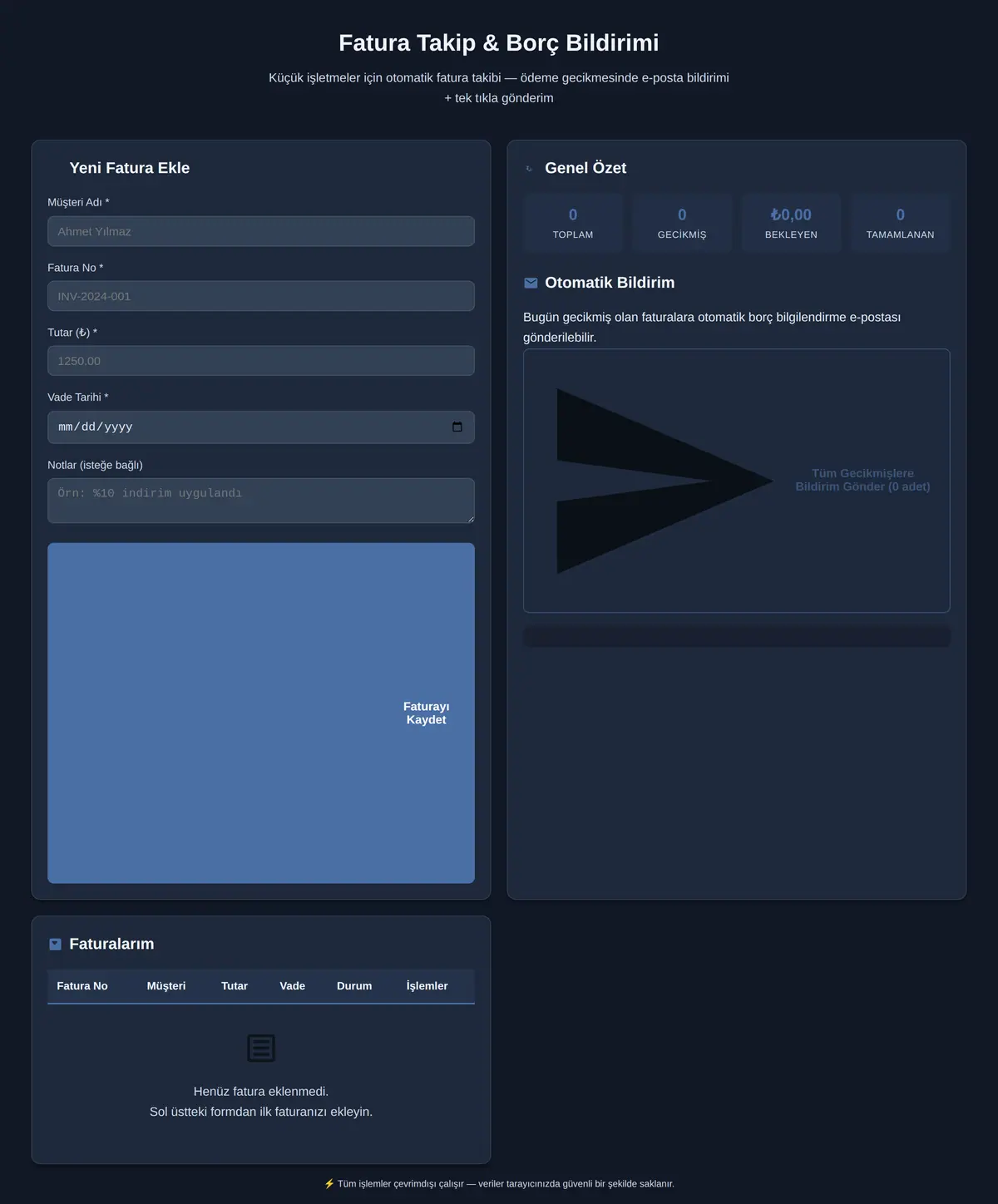Click the Tutar column header in table
This screenshot has height=1204, width=998.
point(235,985)
